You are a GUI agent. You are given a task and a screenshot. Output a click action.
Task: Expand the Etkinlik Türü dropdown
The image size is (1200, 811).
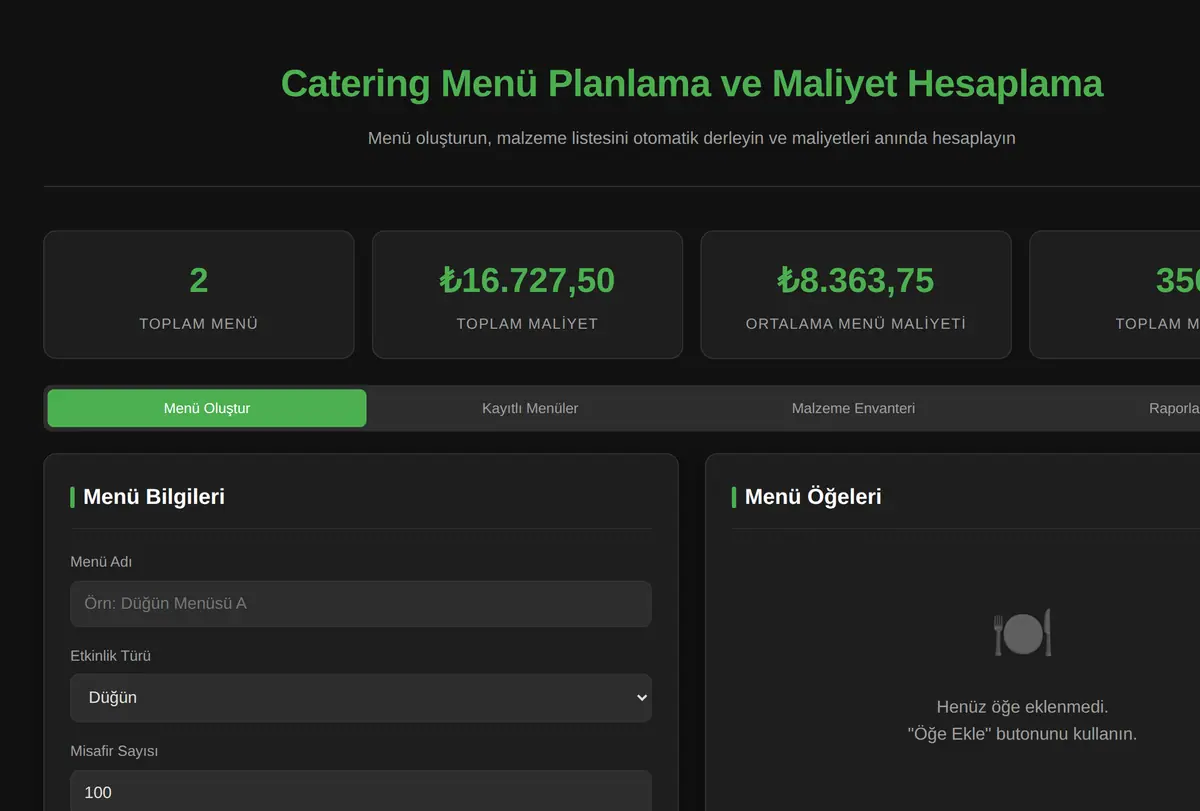click(x=361, y=698)
